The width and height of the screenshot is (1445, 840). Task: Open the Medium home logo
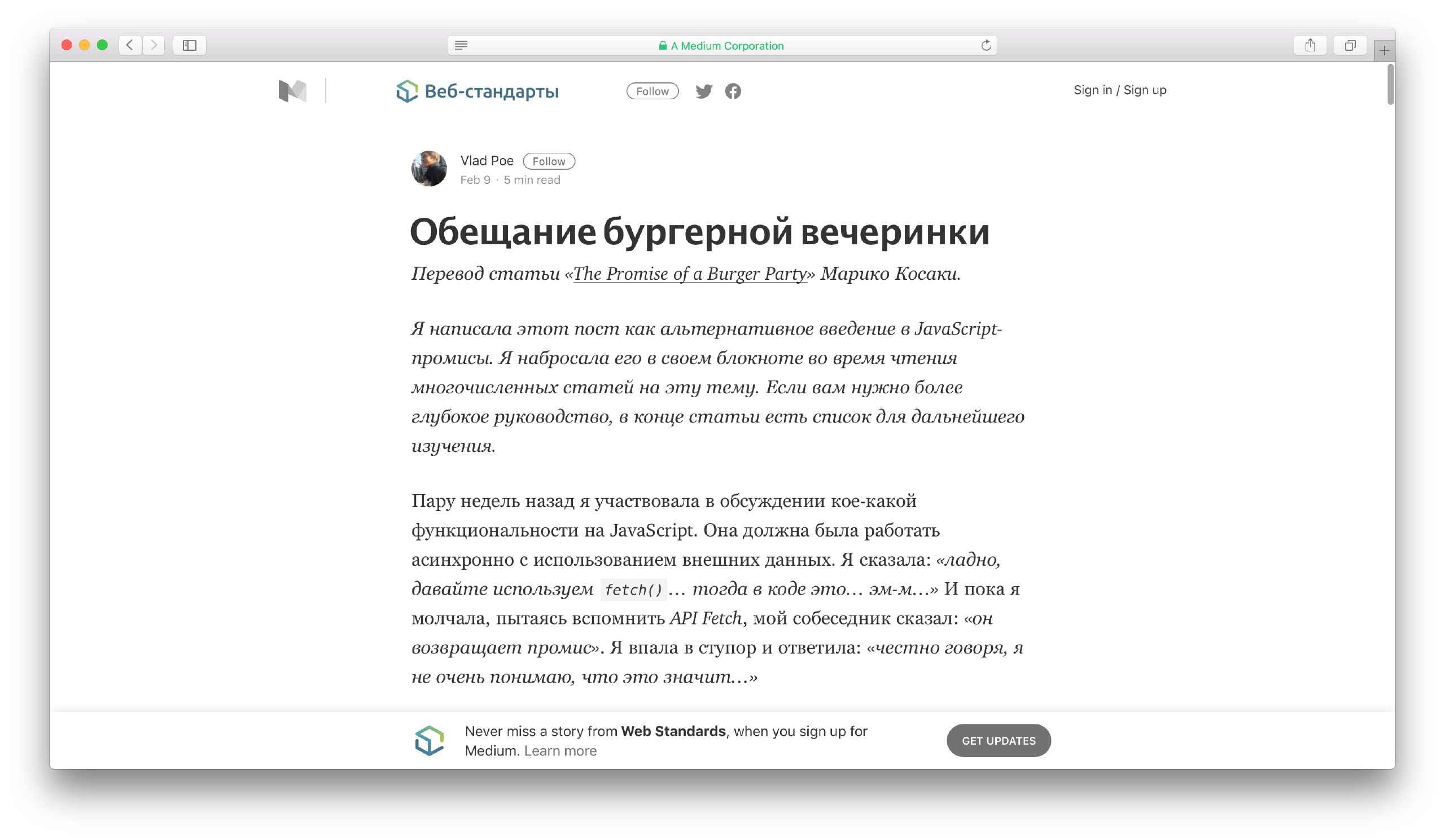(x=292, y=91)
